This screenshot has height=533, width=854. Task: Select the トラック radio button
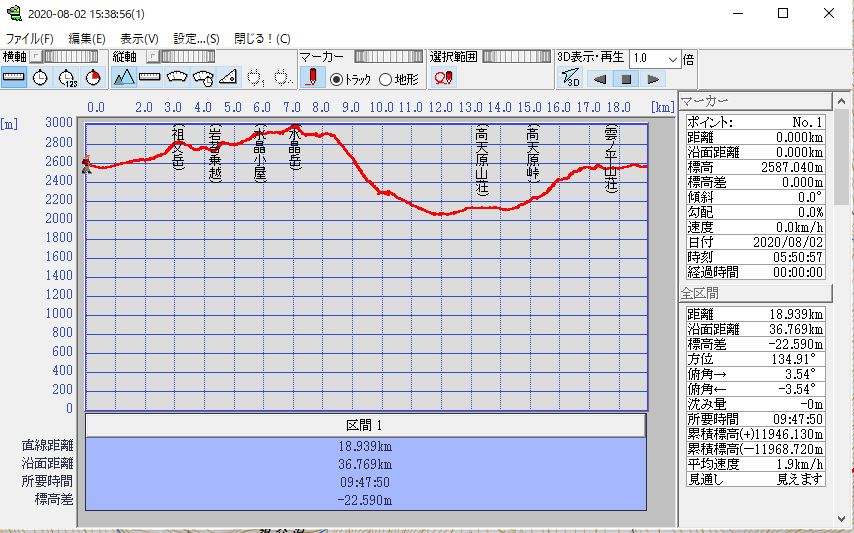pyautogui.click(x=337, y=79)
